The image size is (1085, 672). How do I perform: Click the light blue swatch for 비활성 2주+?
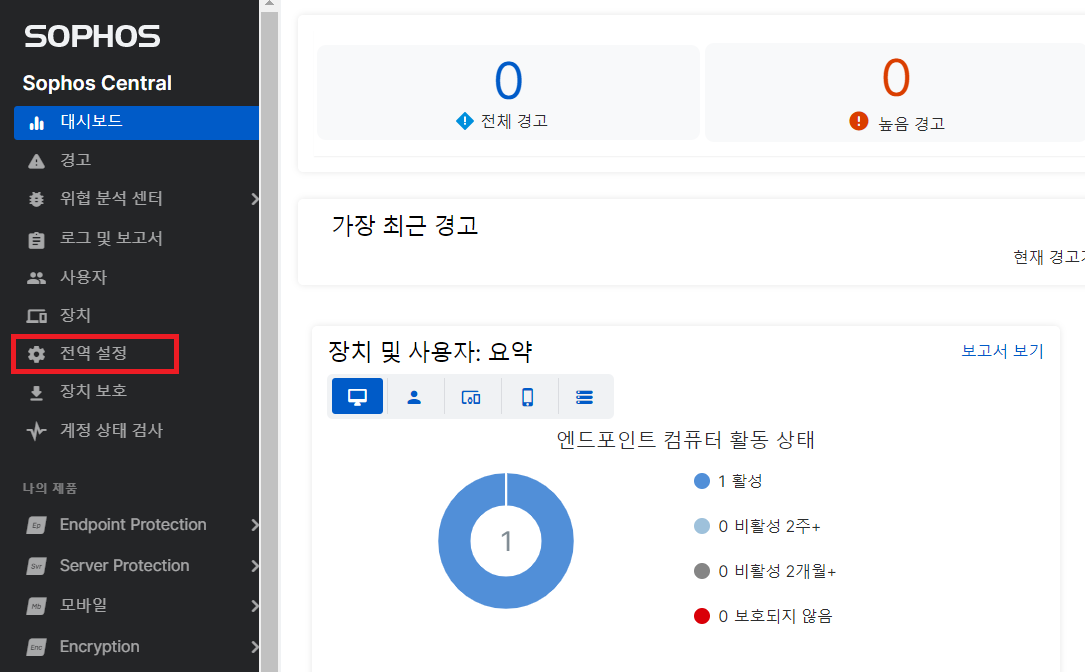(702, 526)
